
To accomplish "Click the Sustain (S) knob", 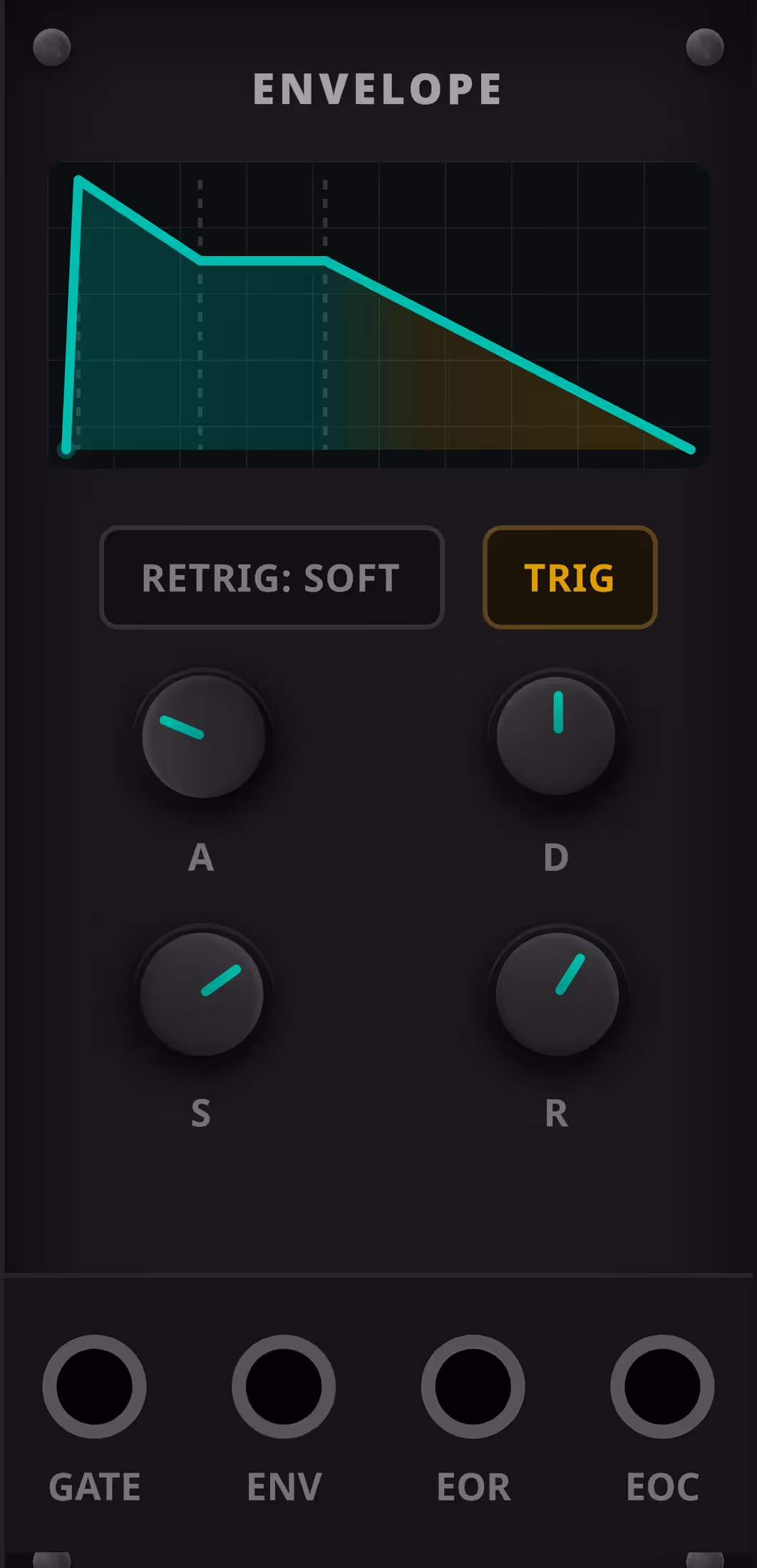I will point(202,994).
